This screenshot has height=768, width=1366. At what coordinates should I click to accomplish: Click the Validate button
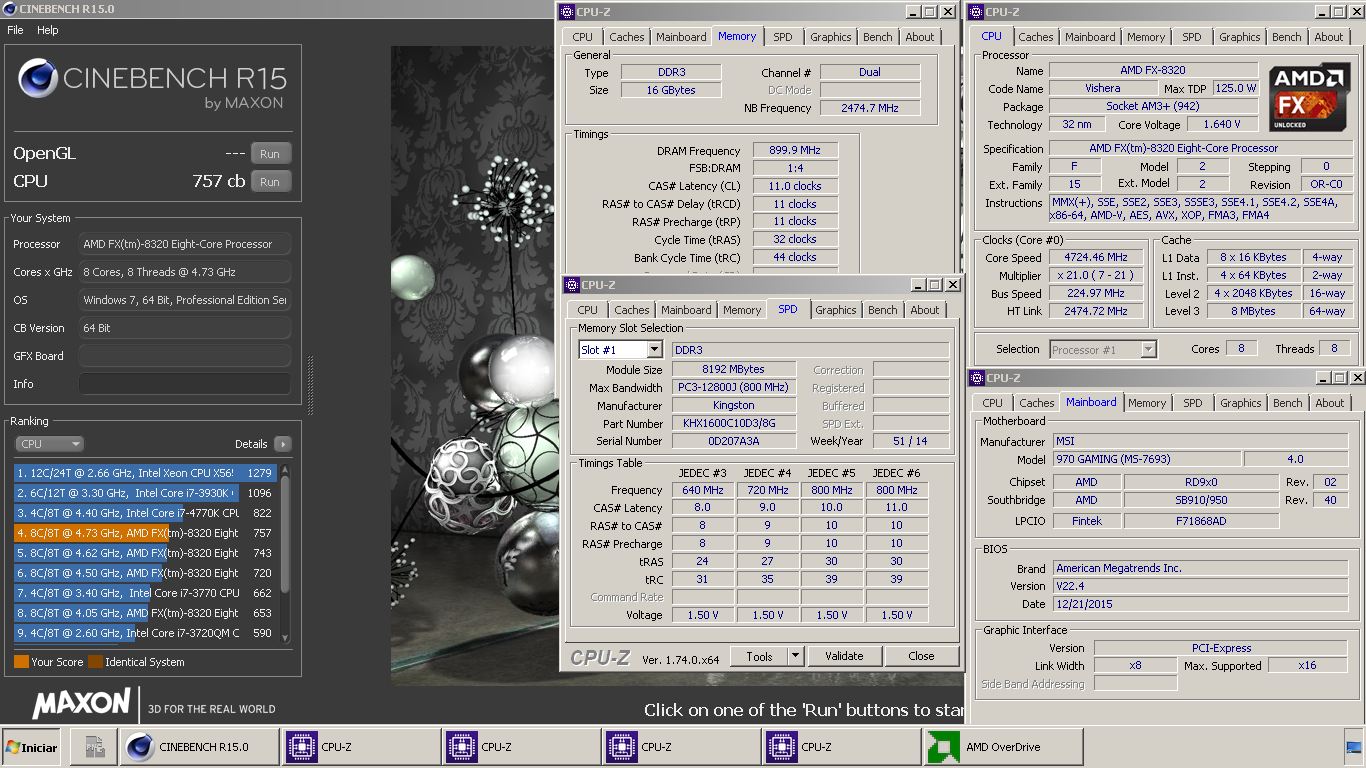pyautogui.click(x=844, y=656)
